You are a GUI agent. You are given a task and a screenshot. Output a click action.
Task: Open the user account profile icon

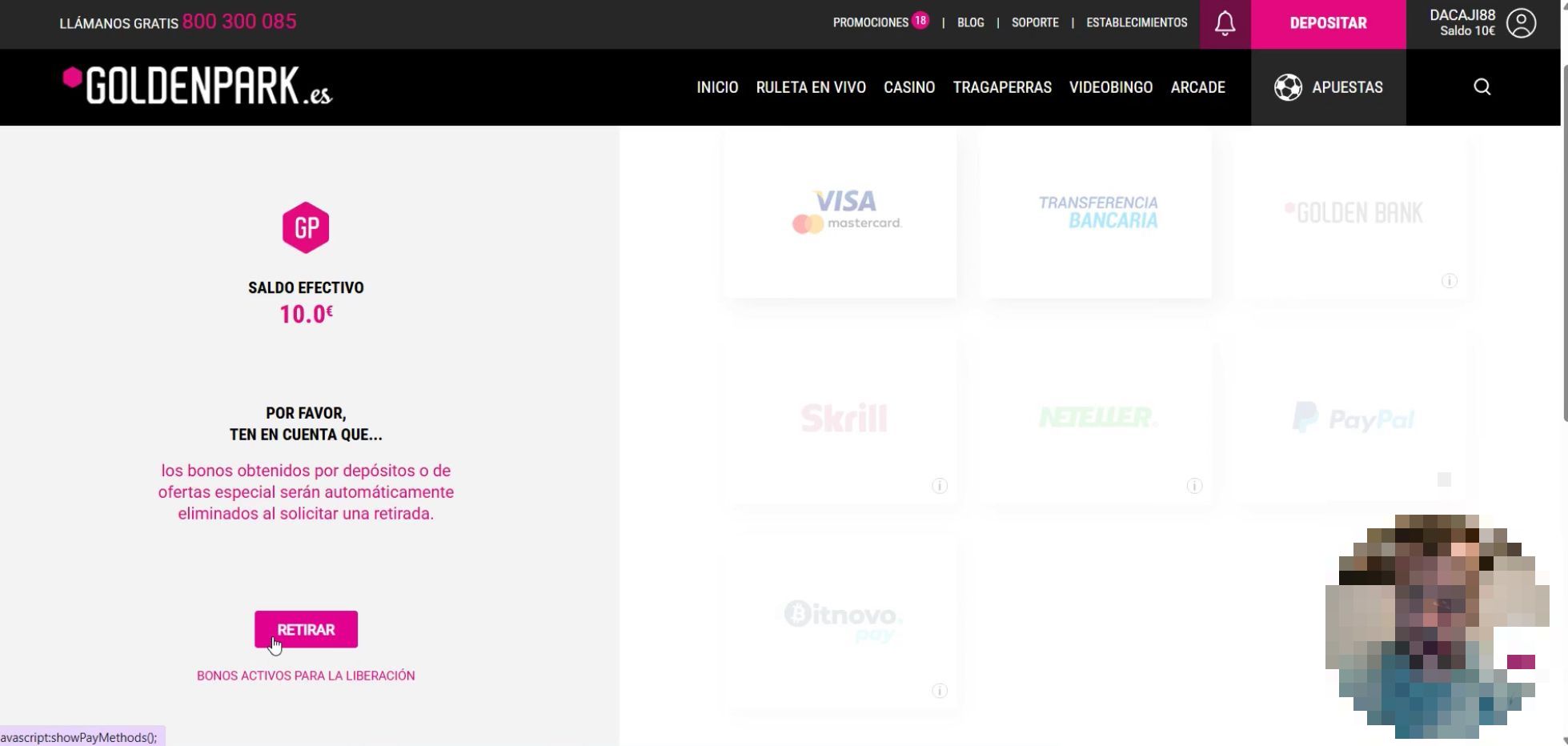[1521, 23]
